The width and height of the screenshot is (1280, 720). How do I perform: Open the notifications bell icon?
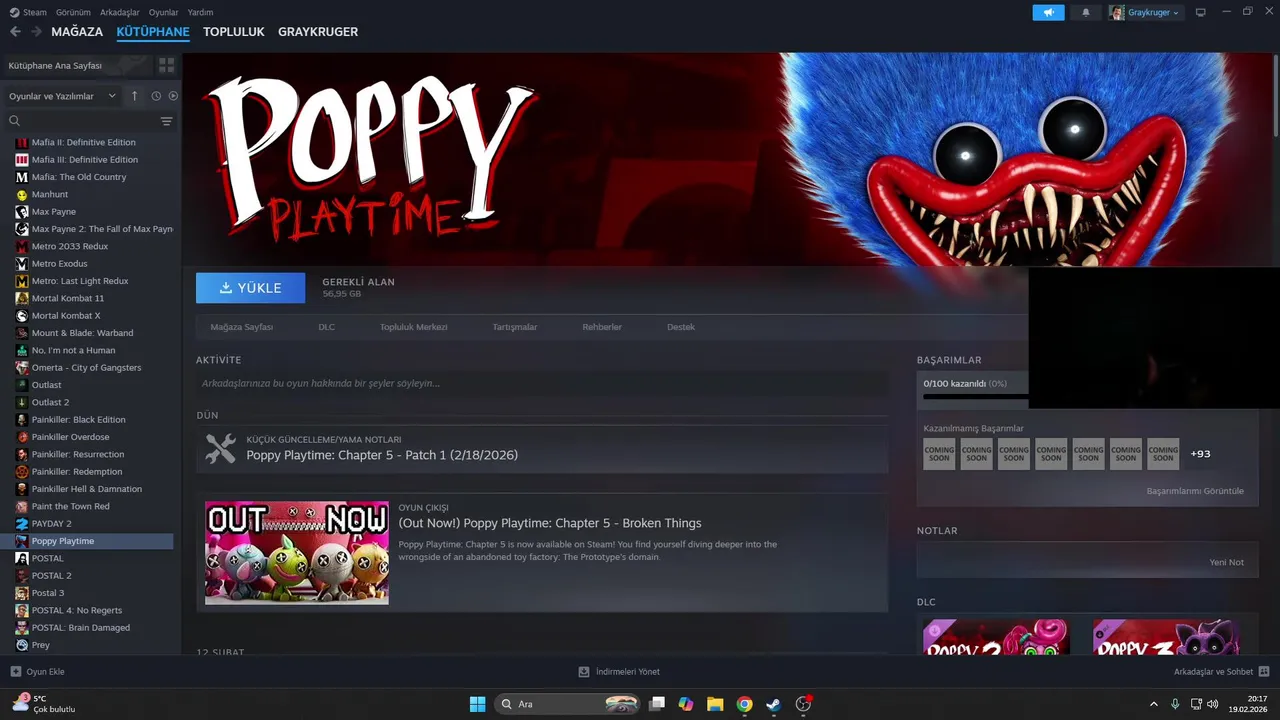1086,12
